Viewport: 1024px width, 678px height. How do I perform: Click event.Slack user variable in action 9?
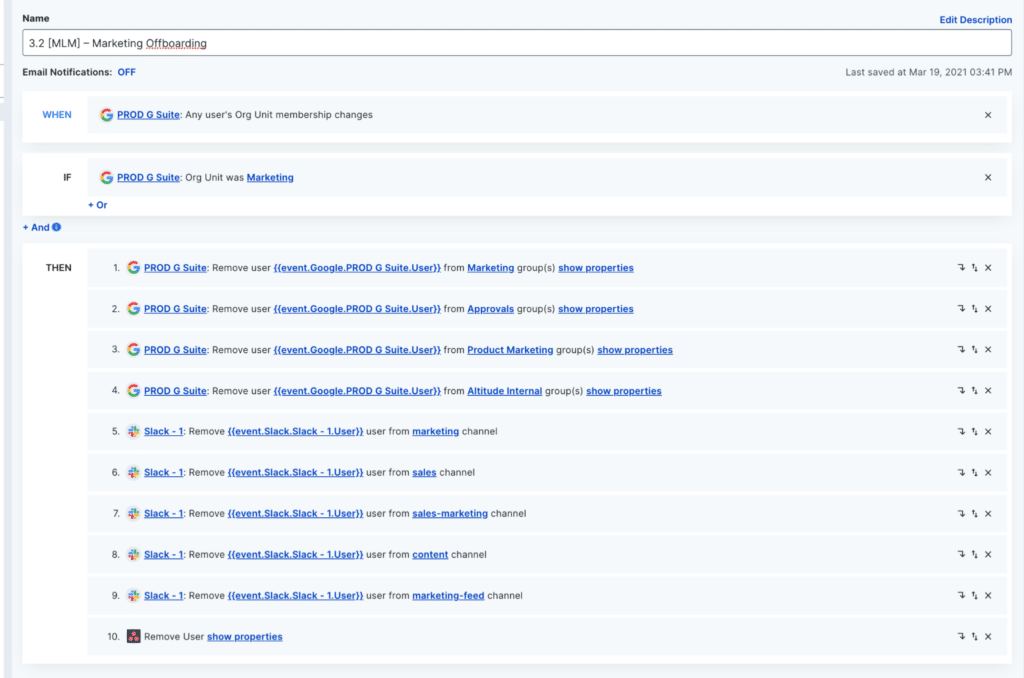pos(295,596)
